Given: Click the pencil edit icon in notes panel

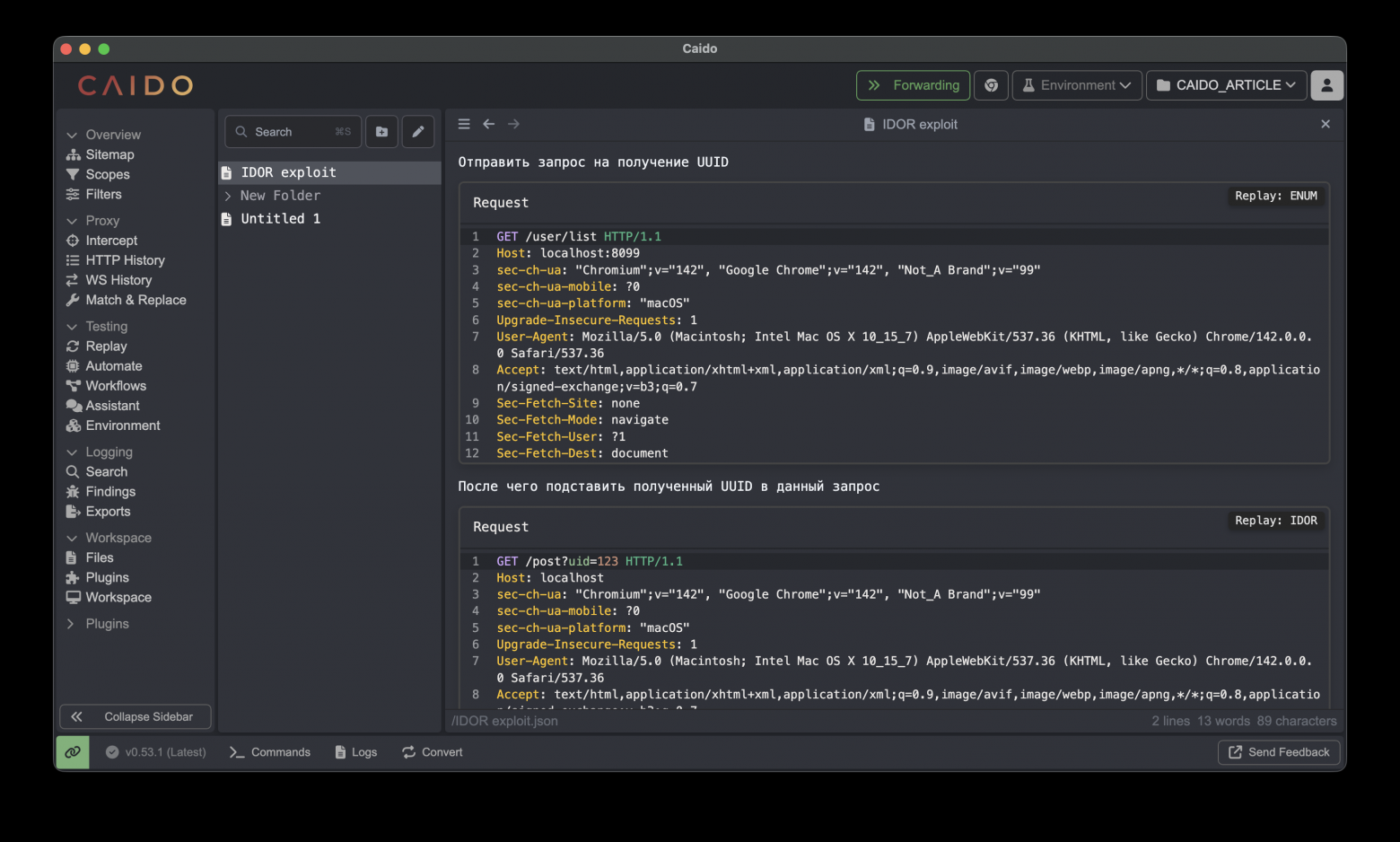Looking at the screenshot, I should click(x=418, y=132).
